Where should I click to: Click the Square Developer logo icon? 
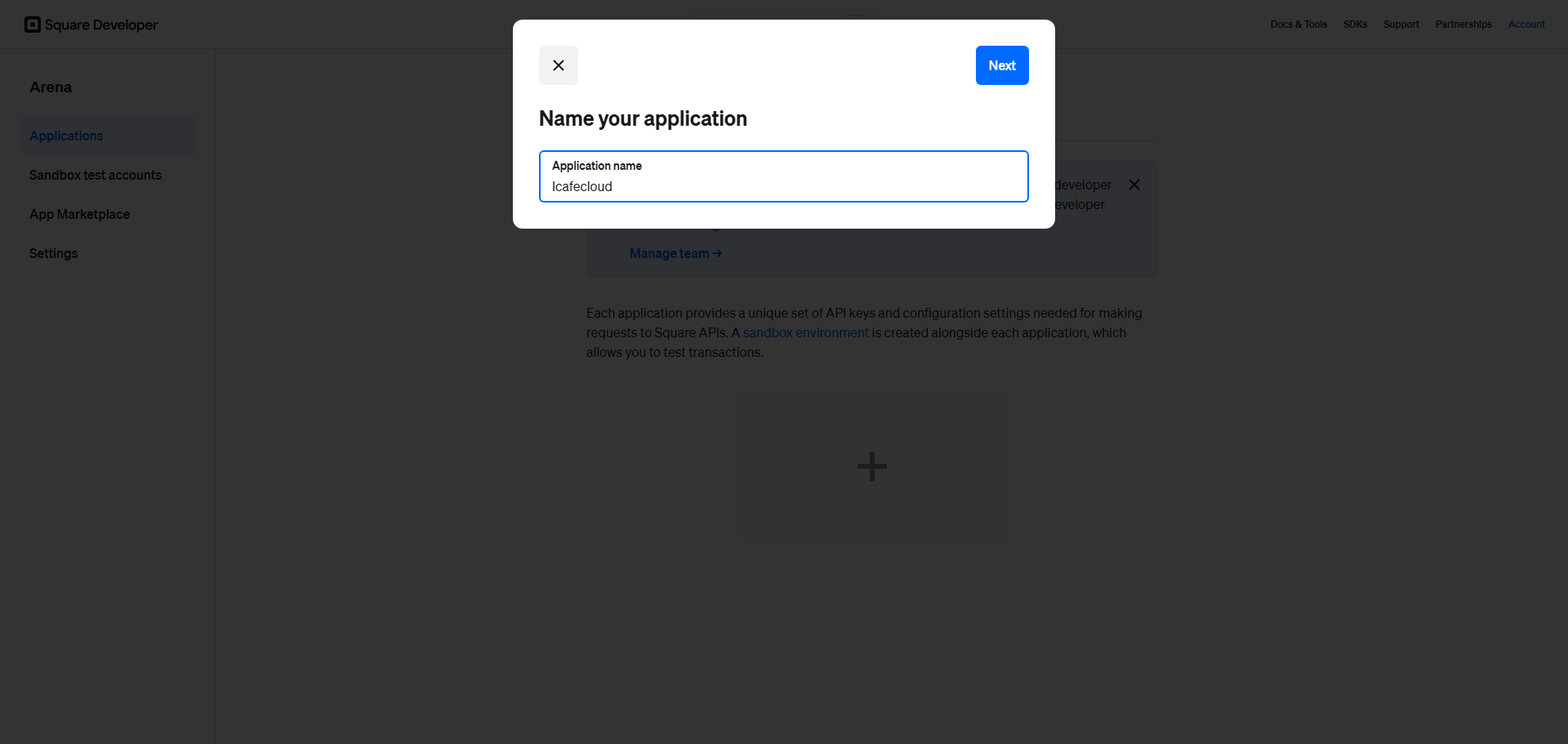(33, 25)
